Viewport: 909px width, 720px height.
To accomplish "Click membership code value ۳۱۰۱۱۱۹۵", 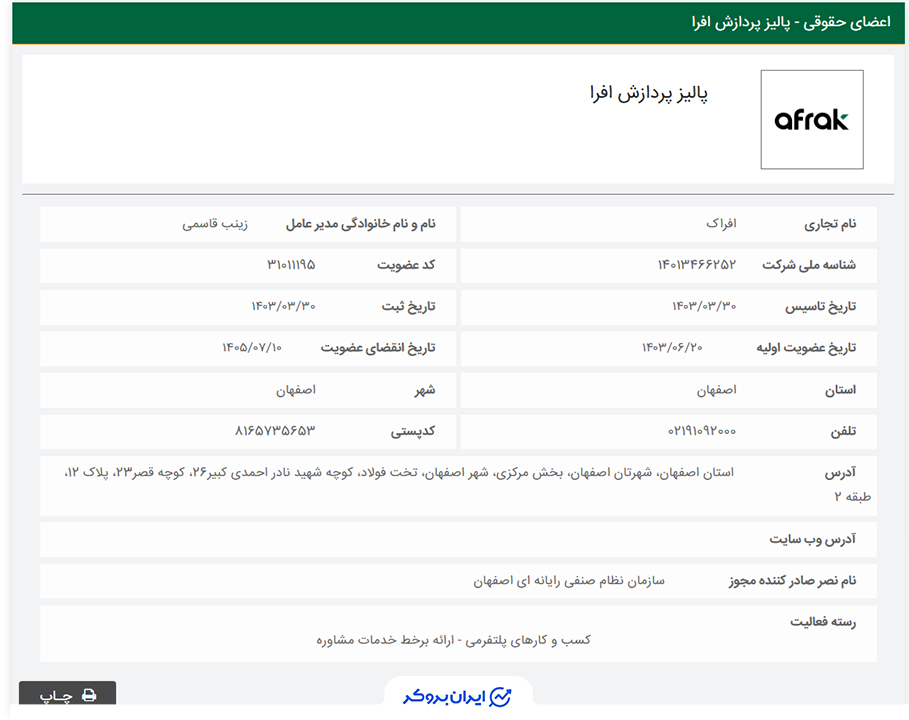I will 291,265.
